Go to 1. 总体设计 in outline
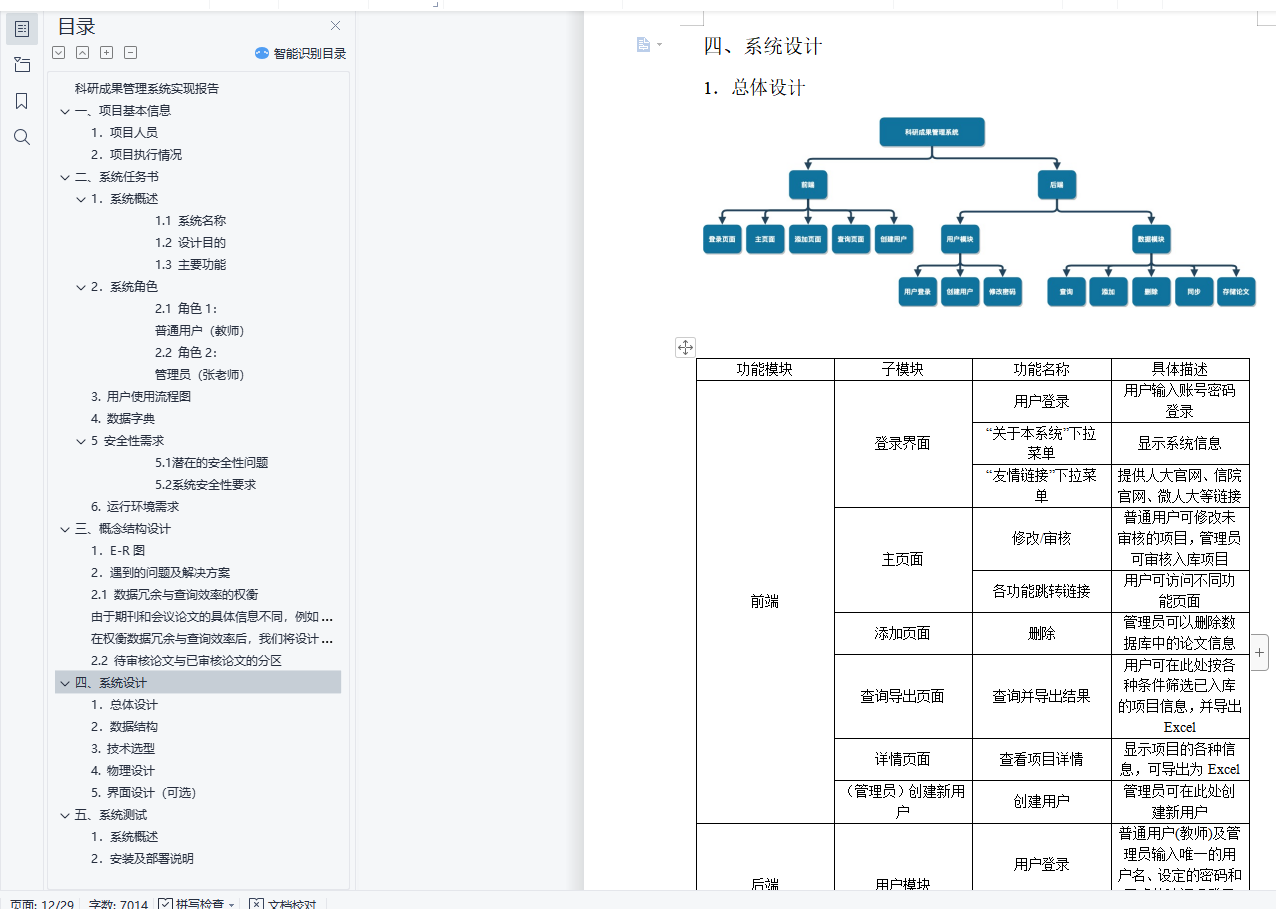Viewport: 1276px width, 909px height. pos(124,704)
